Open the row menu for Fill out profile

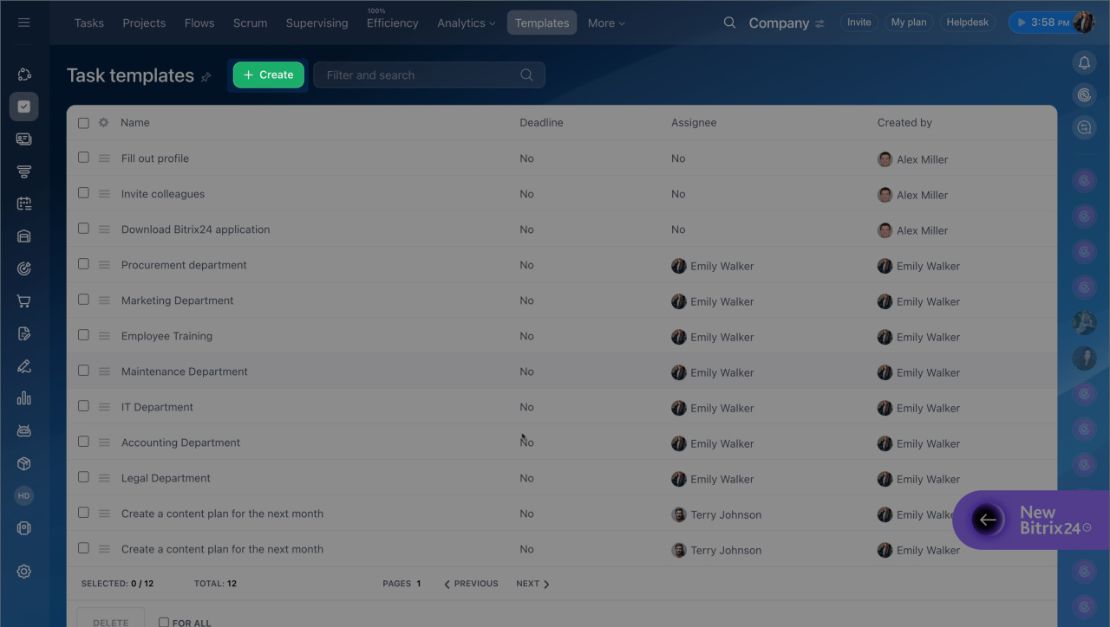(x=104, y=159)
